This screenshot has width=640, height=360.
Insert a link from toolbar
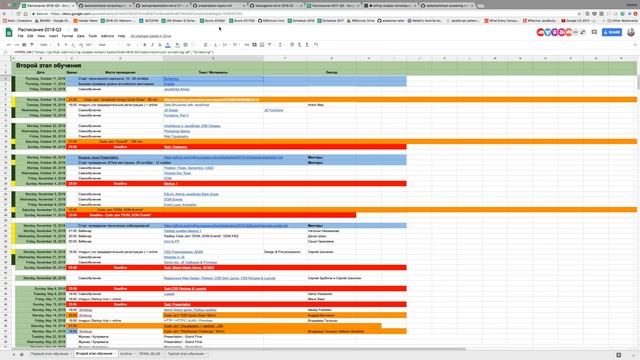coord(247,45)
